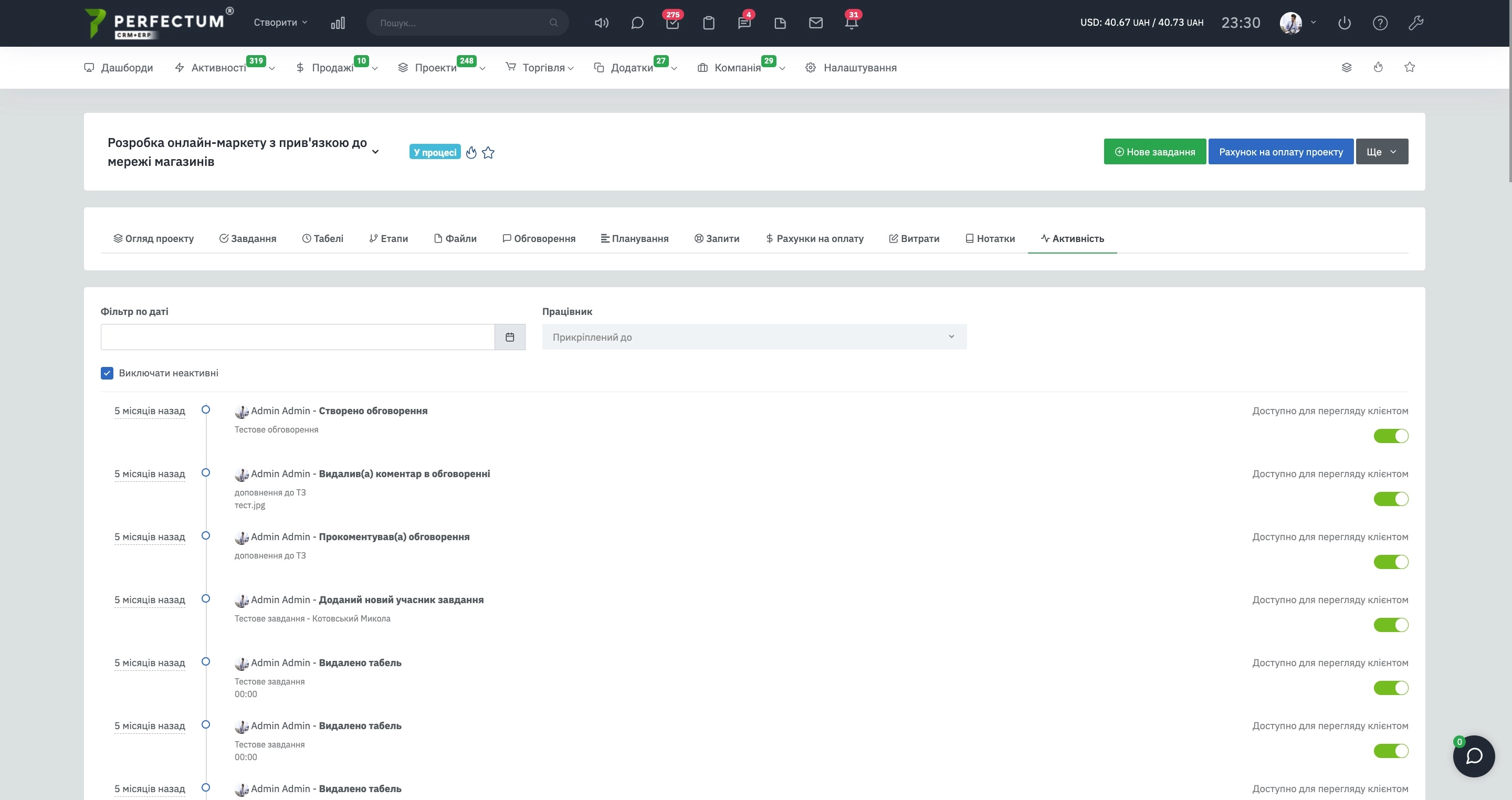Expand the Продажі menu

coord(337,68)
